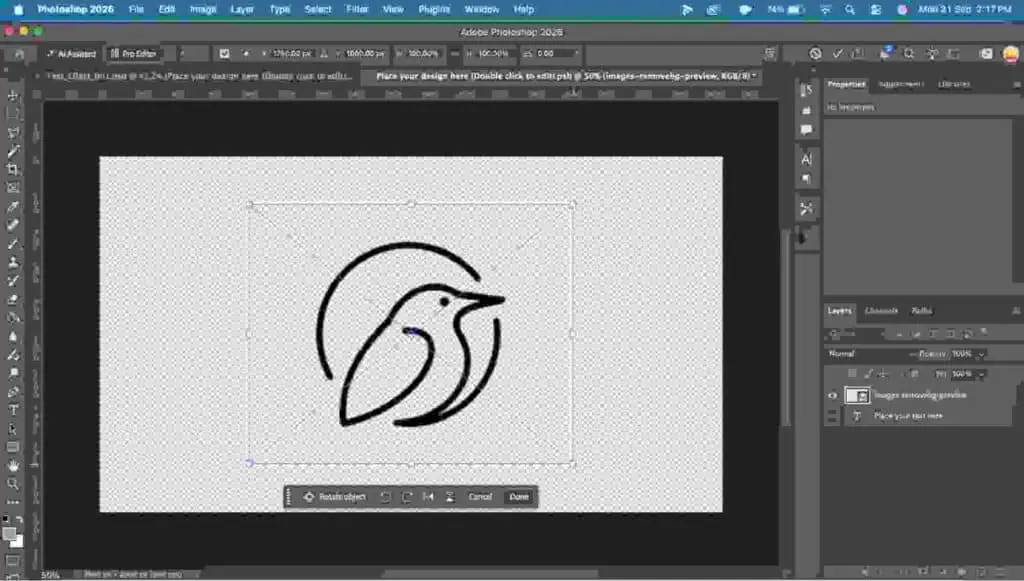
Task: Select the Lasso tool
Action: 12,133
